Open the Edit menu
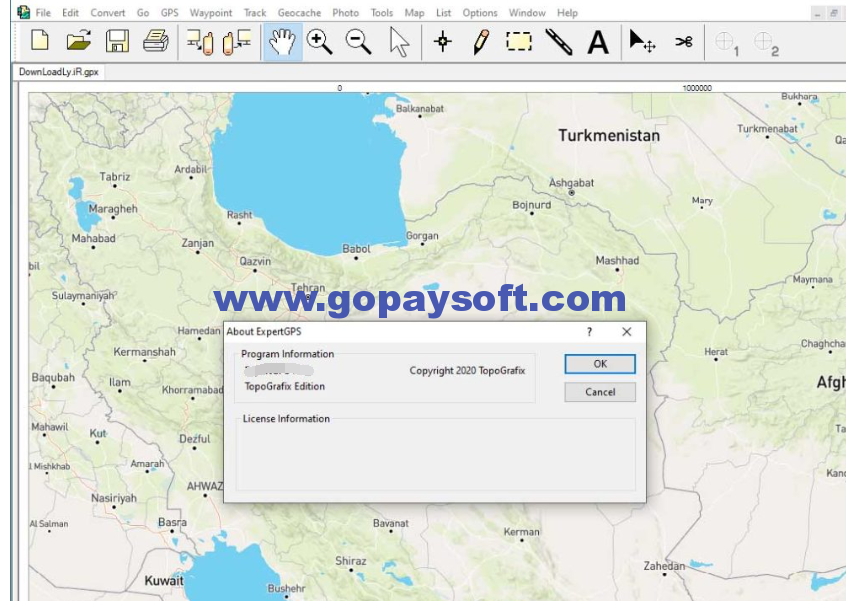 point(70,12)
